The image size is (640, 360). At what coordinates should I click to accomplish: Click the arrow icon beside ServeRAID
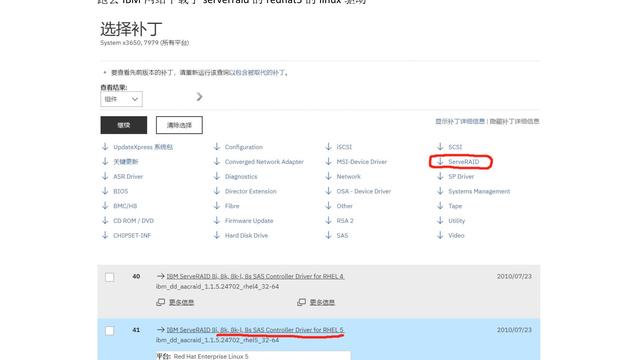(x=440, y=161)
